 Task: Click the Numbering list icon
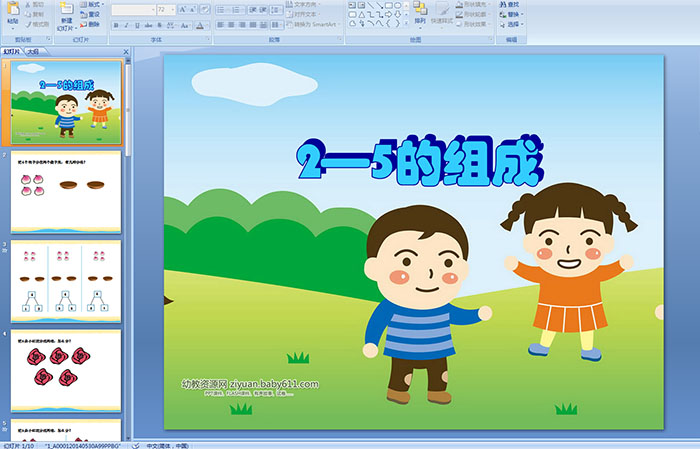point(238,9)
